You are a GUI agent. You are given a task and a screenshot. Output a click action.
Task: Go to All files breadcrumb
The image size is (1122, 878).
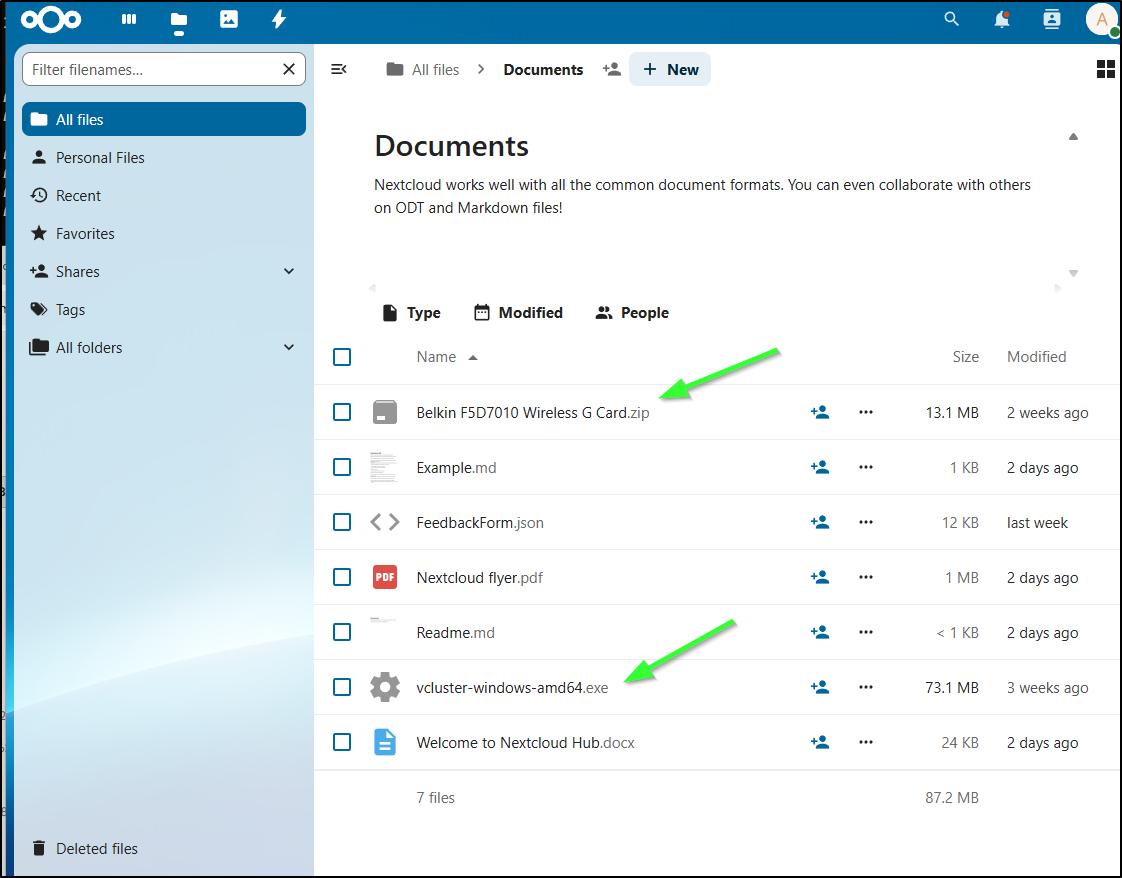[422, 69]
